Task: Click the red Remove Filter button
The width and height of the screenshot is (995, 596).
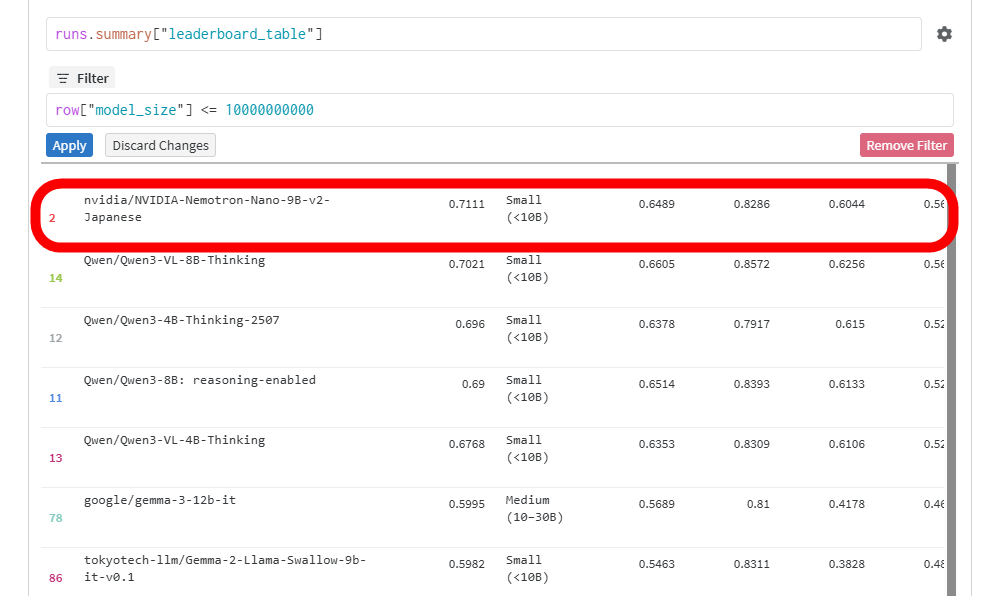Action: [x=906, y=145]
